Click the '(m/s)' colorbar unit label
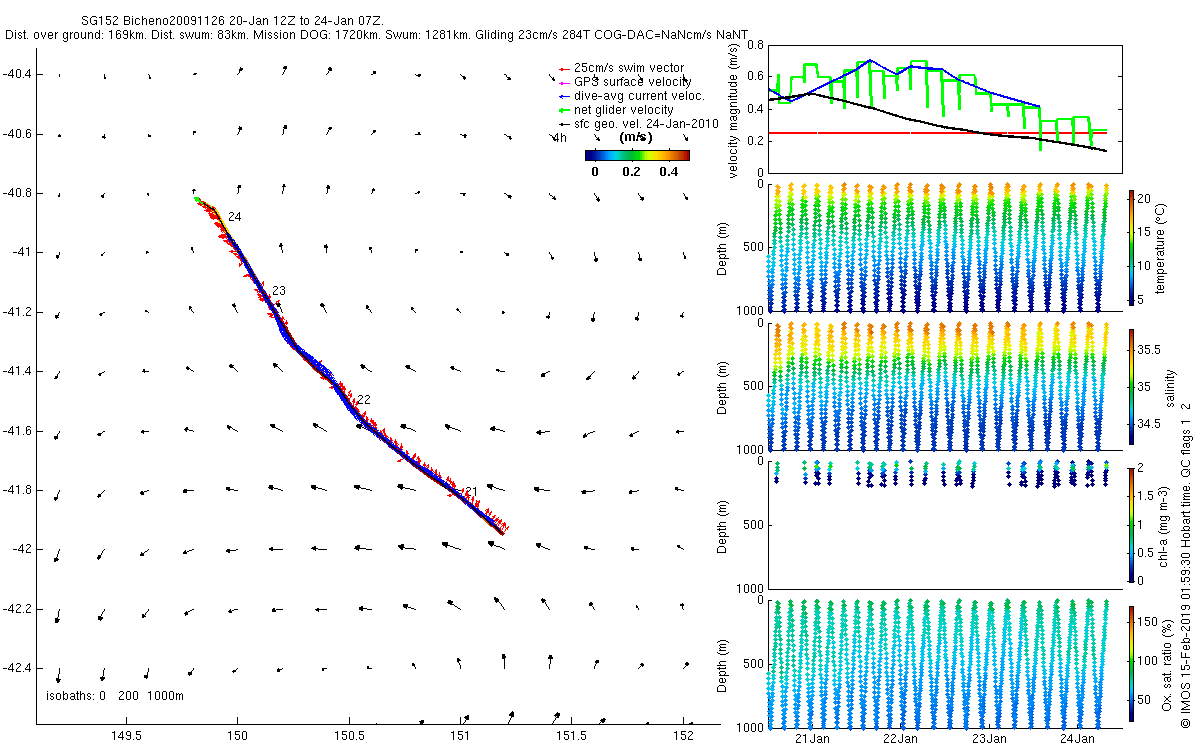This screenshot has height=750, width=1200. (637, 137)
